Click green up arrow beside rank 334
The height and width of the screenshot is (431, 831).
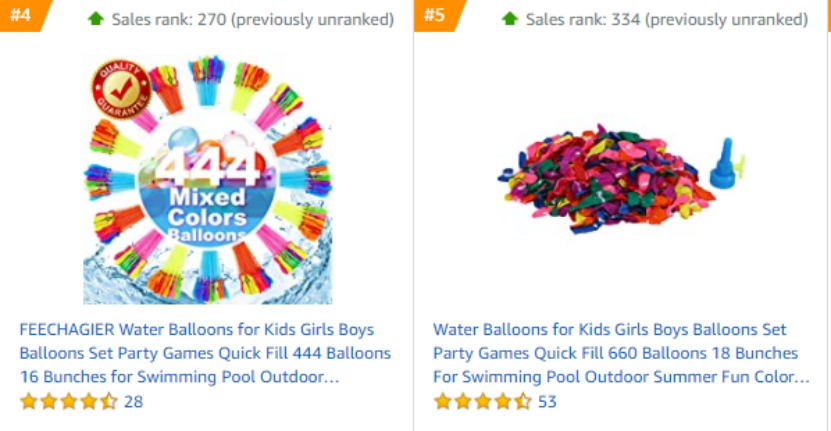[x=510, y=19]
